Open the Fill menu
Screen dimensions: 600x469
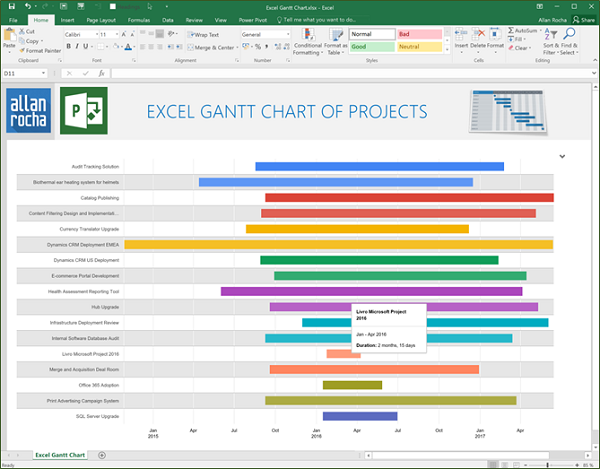(x=517, y=39)
